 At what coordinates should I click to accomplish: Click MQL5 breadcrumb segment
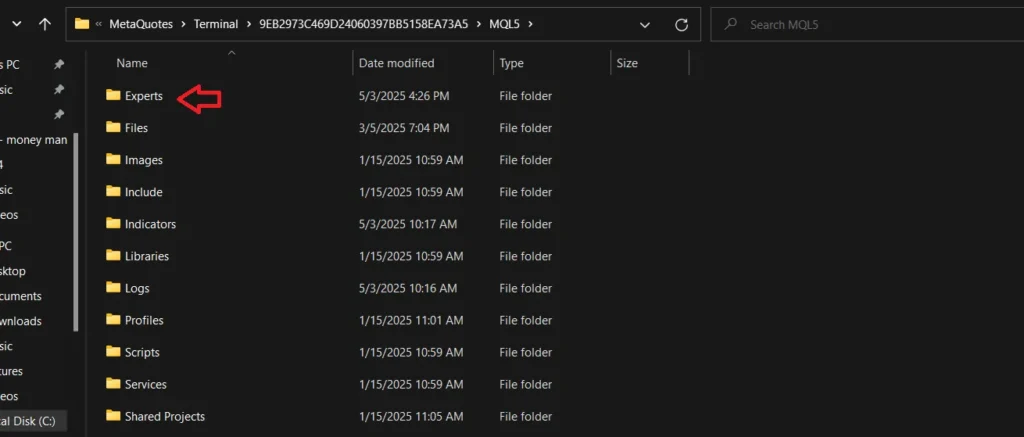[x=504, y=25]
